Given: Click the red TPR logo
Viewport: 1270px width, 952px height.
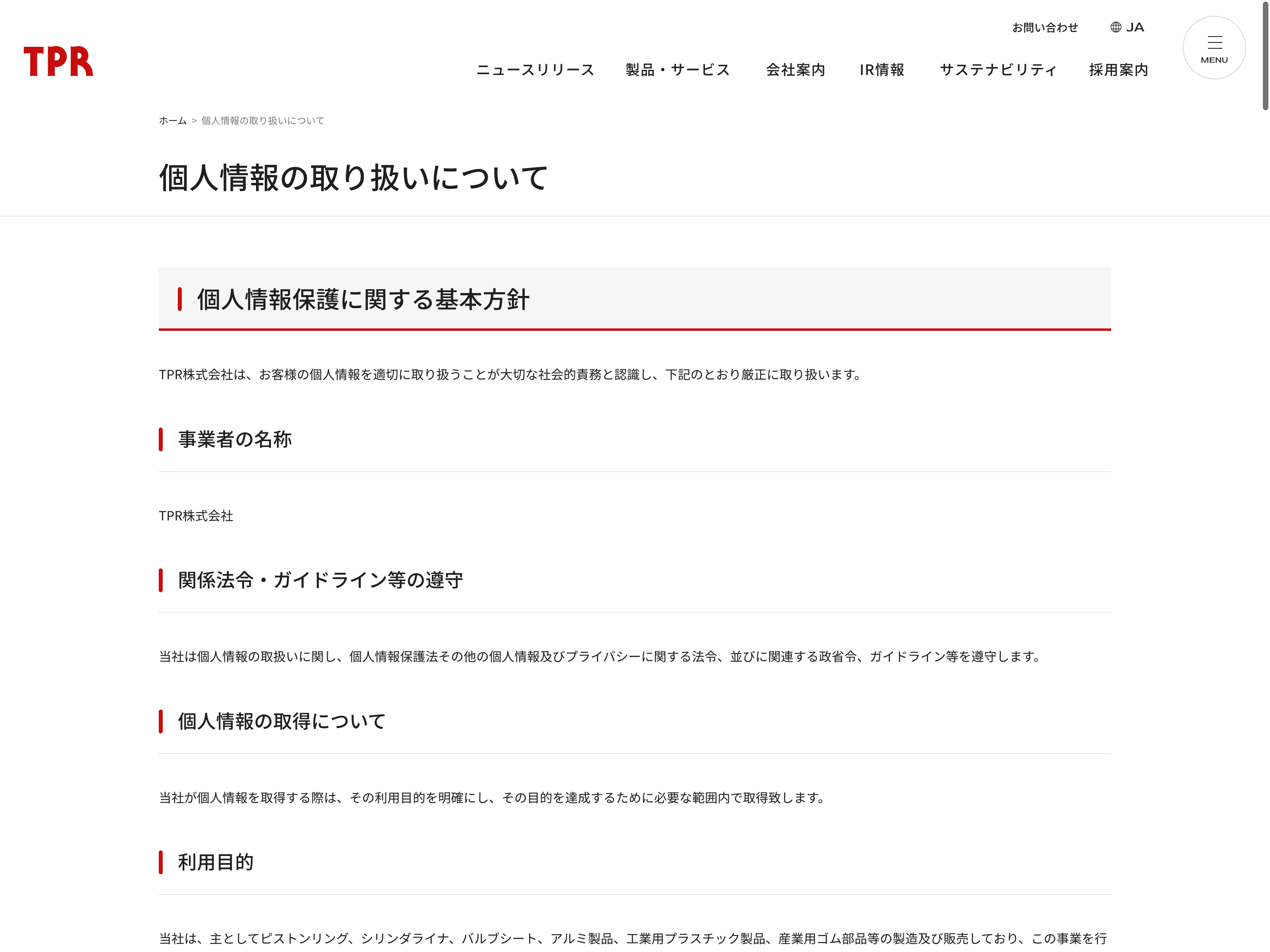Looking at the screenshot, I should tap(58, 61).
